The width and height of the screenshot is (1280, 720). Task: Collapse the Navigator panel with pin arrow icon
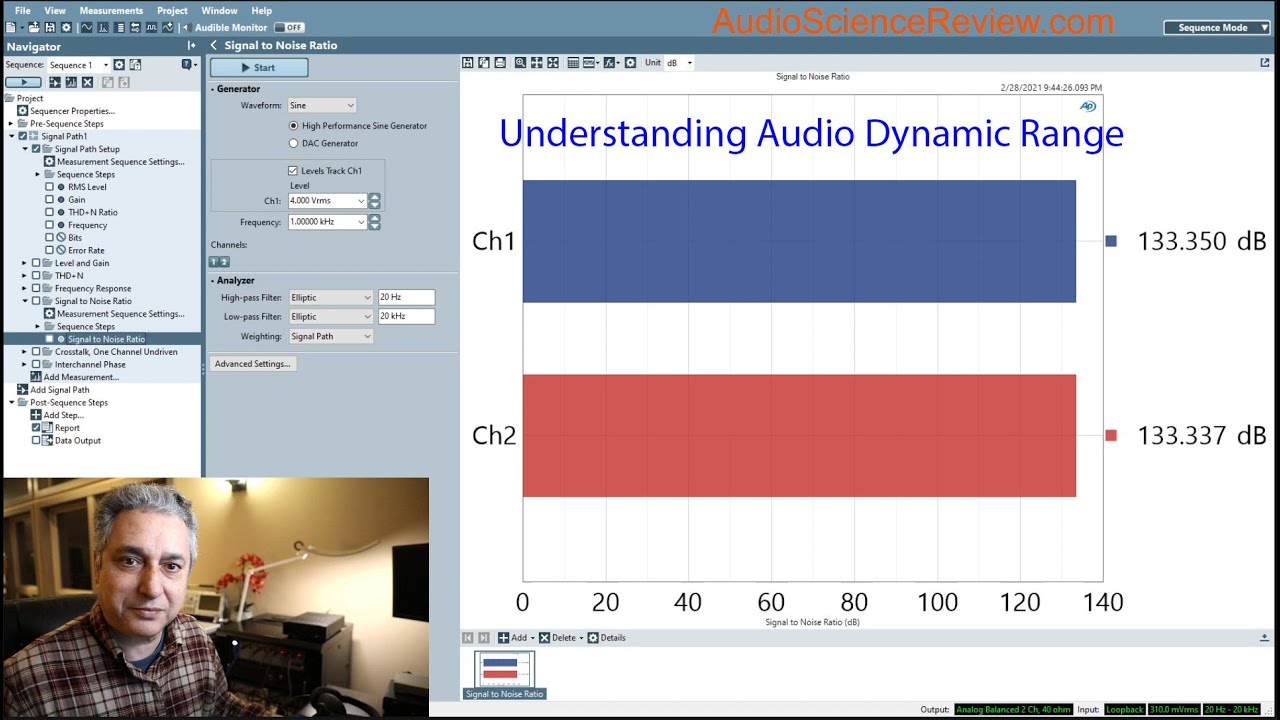191,46
